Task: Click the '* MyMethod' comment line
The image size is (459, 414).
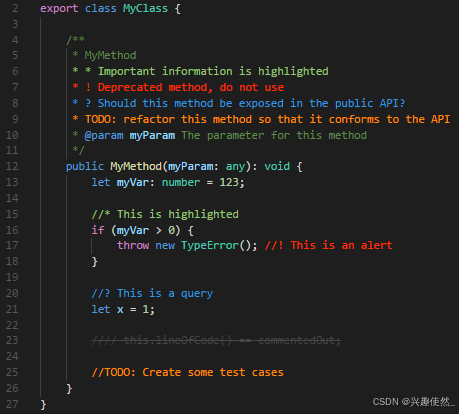Action: tap(104, 55)
